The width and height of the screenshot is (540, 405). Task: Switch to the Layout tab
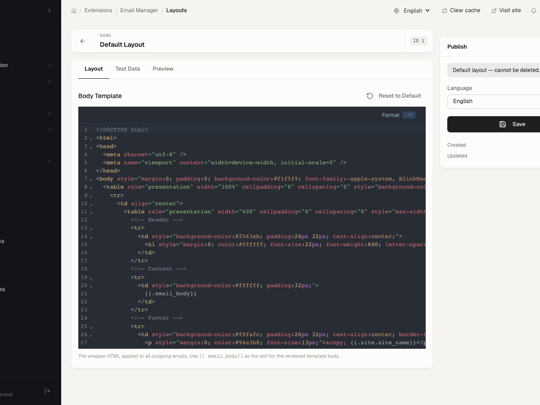coord(94,69)
